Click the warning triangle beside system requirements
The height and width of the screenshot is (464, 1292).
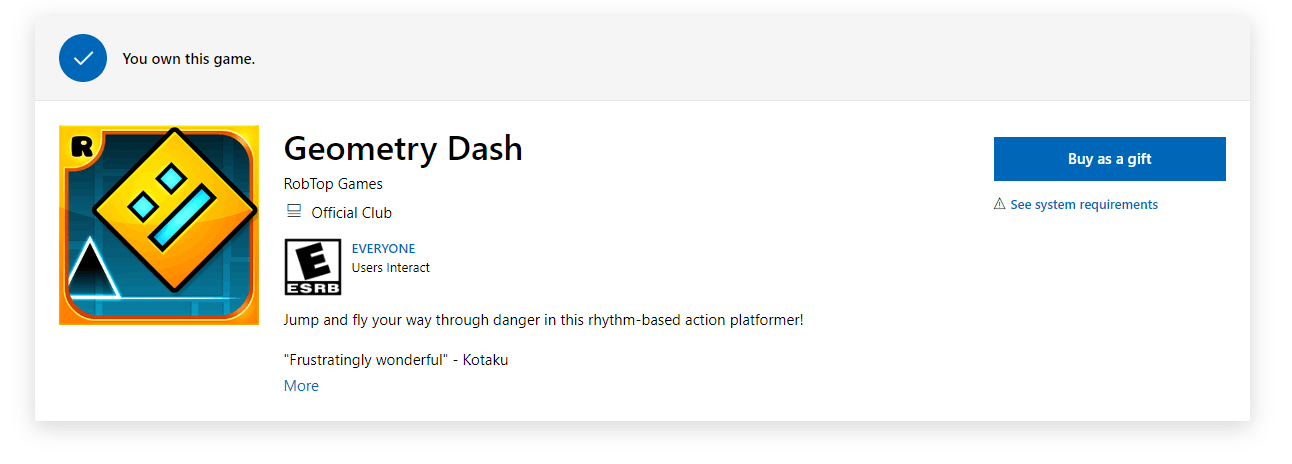999,204
